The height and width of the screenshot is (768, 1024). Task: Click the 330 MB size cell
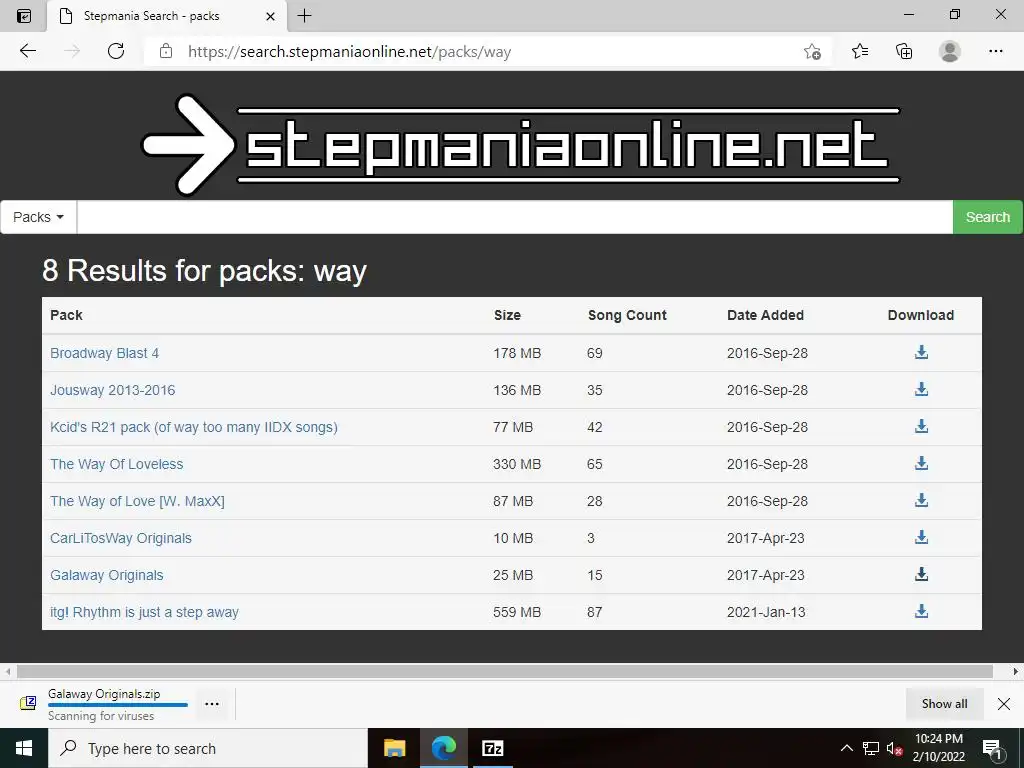(x=517, y=464)
